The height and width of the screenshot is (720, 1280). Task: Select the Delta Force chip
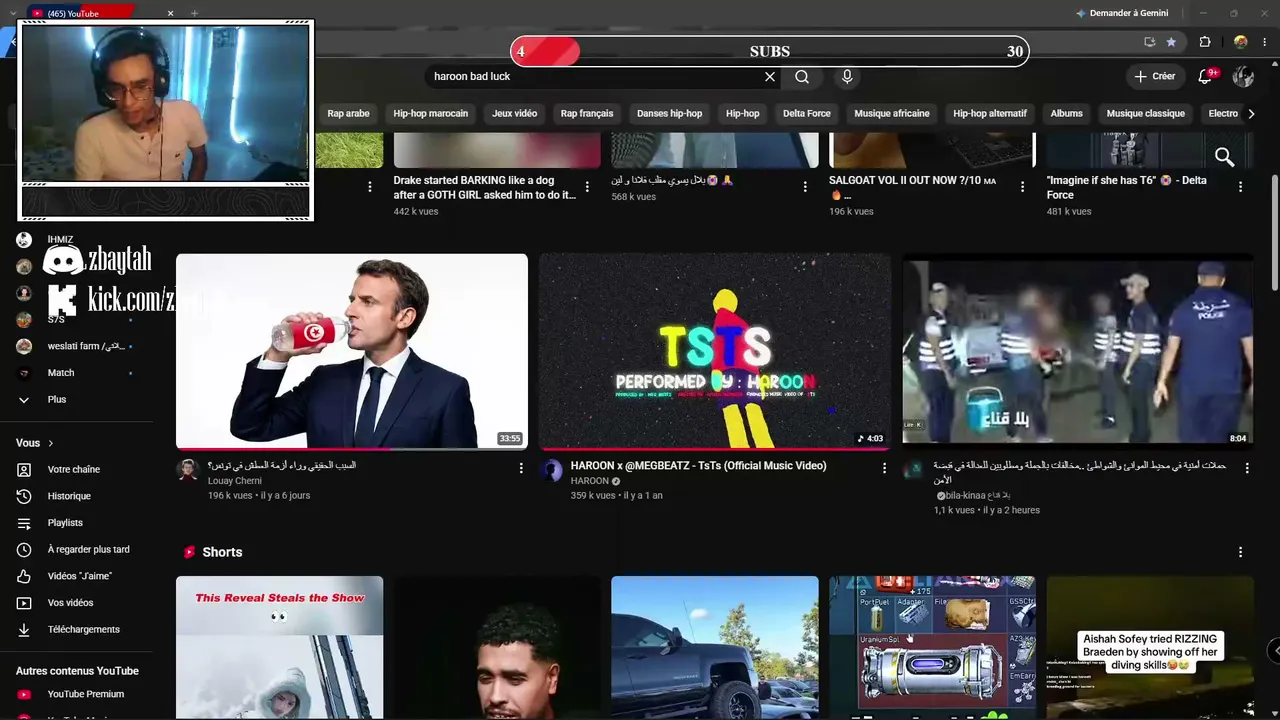tap(807, 114)
